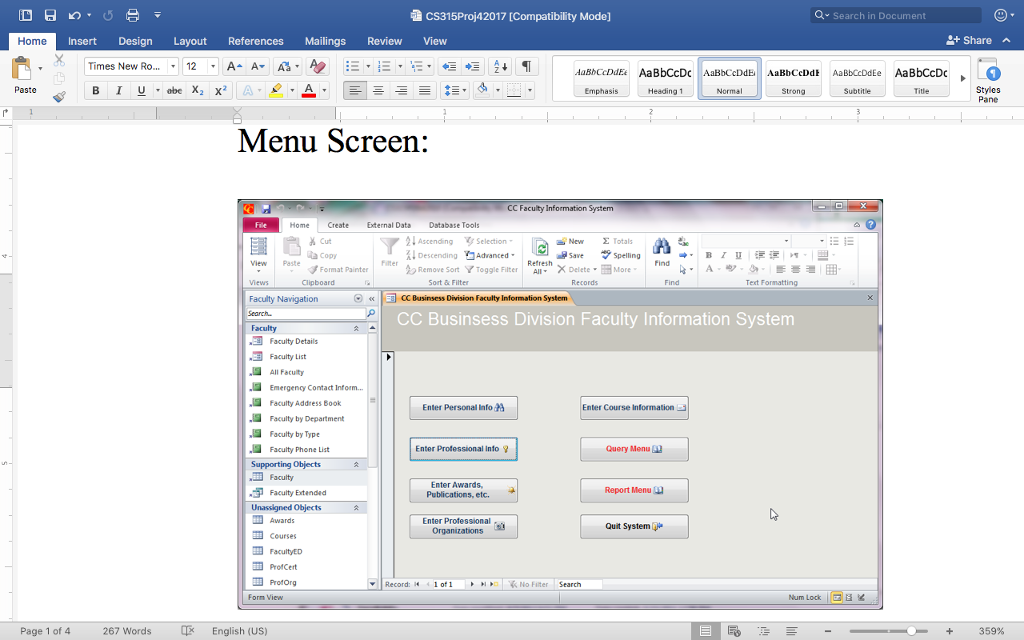Screen dimensions: 1024x640
Task: Open the Times New Roman font dropdown
Action: pyautogui.click(x=172, y=64)
